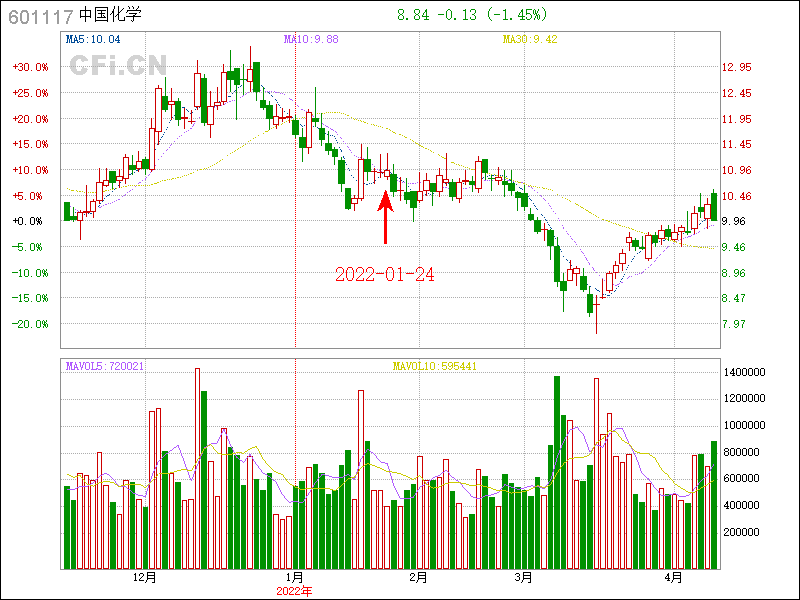
Task: Click the 1月 label on time axis
Action: (x=294, y=577)
